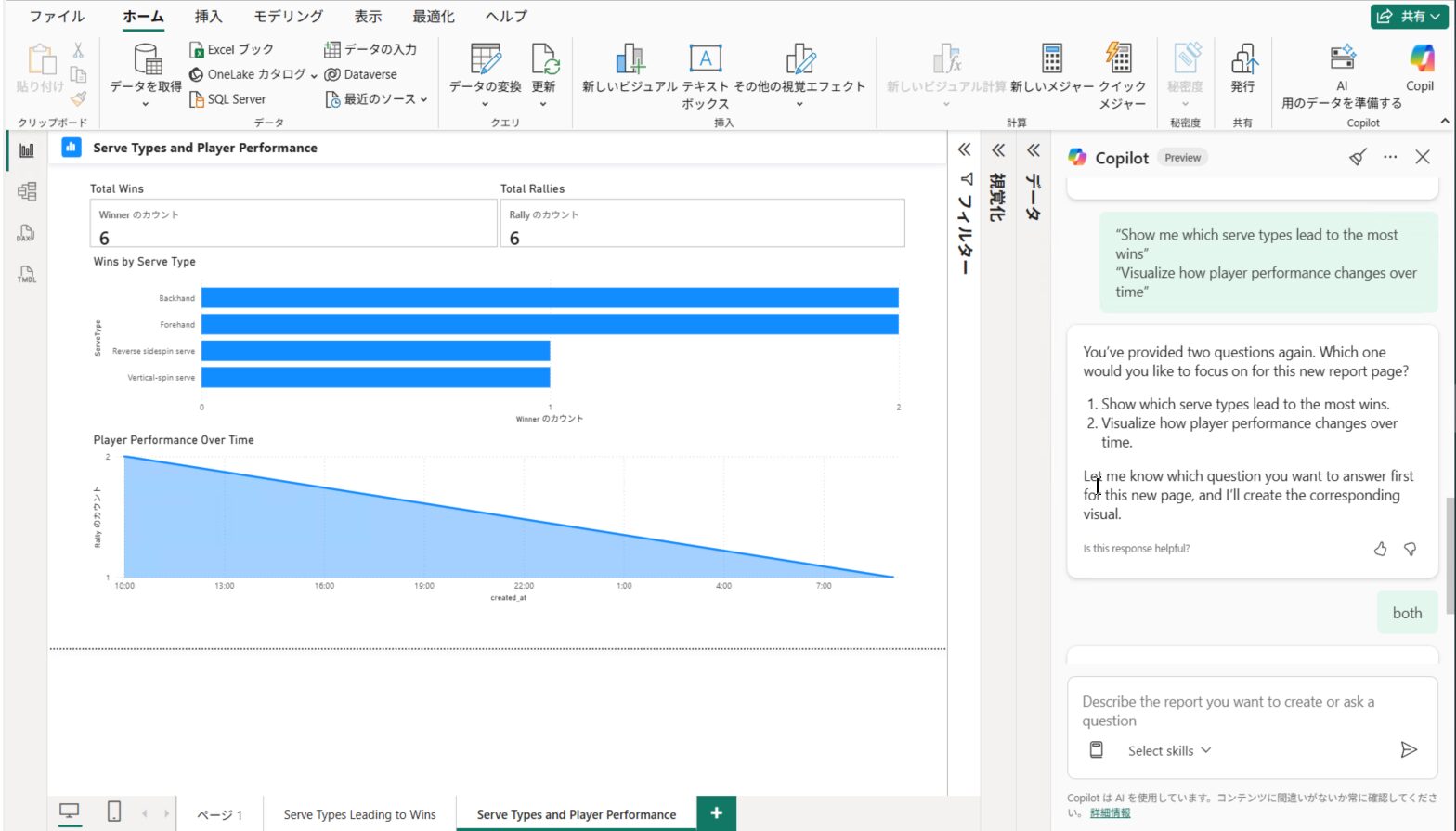Switch to mobile layout view
This screenshot has height=831, width=1456.
pyautogui.click(x=114, y=812)
